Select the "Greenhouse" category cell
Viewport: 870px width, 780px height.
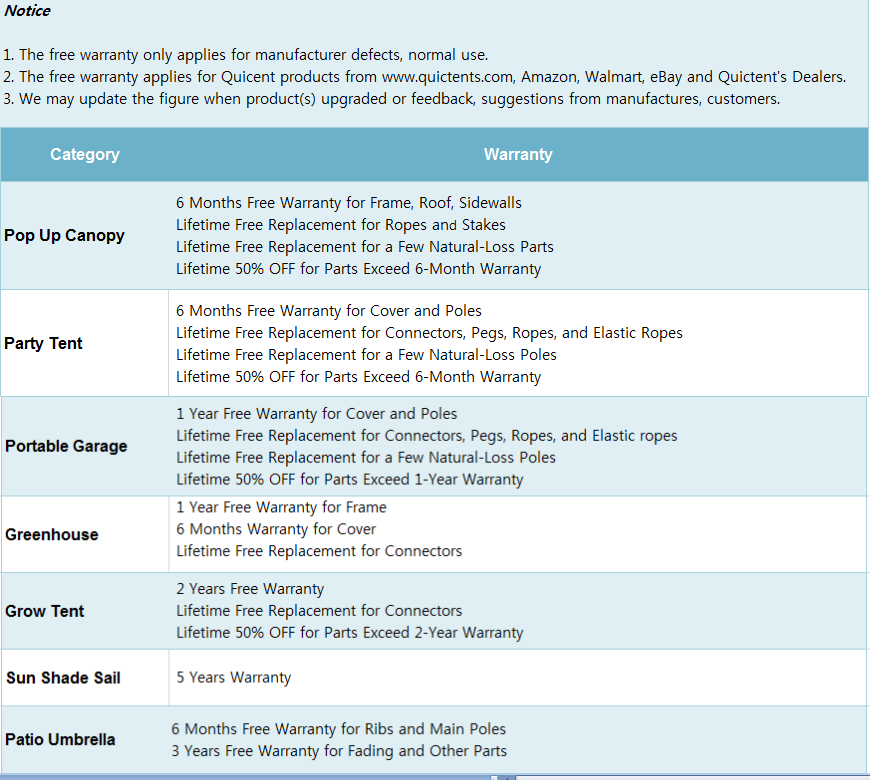84,535
